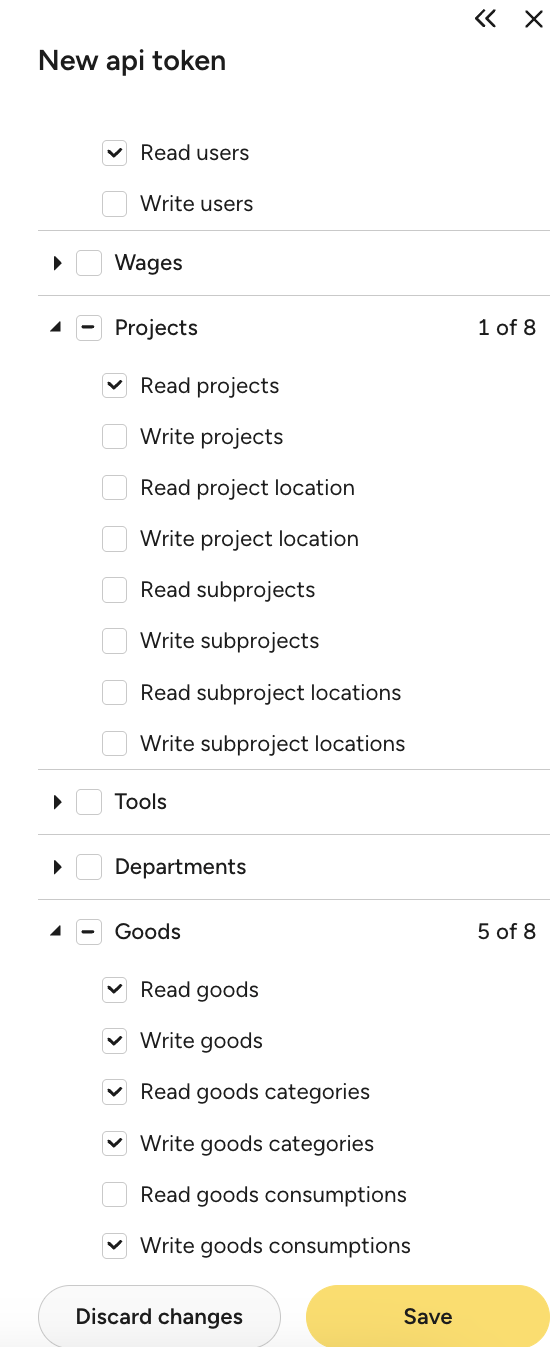Save the new api token

[x=428, y=1317]
